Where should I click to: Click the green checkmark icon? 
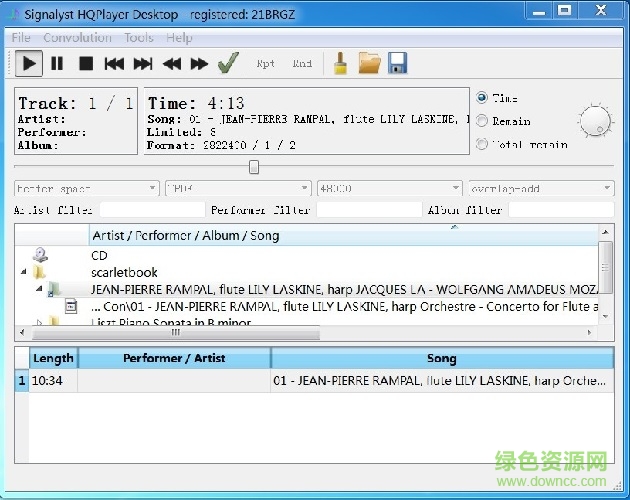[x=229, y=64]
